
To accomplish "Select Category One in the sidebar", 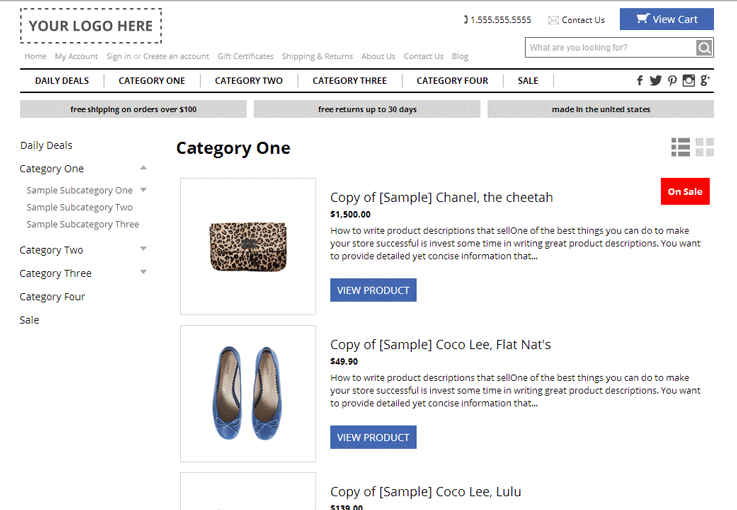I will coord(52,169).
